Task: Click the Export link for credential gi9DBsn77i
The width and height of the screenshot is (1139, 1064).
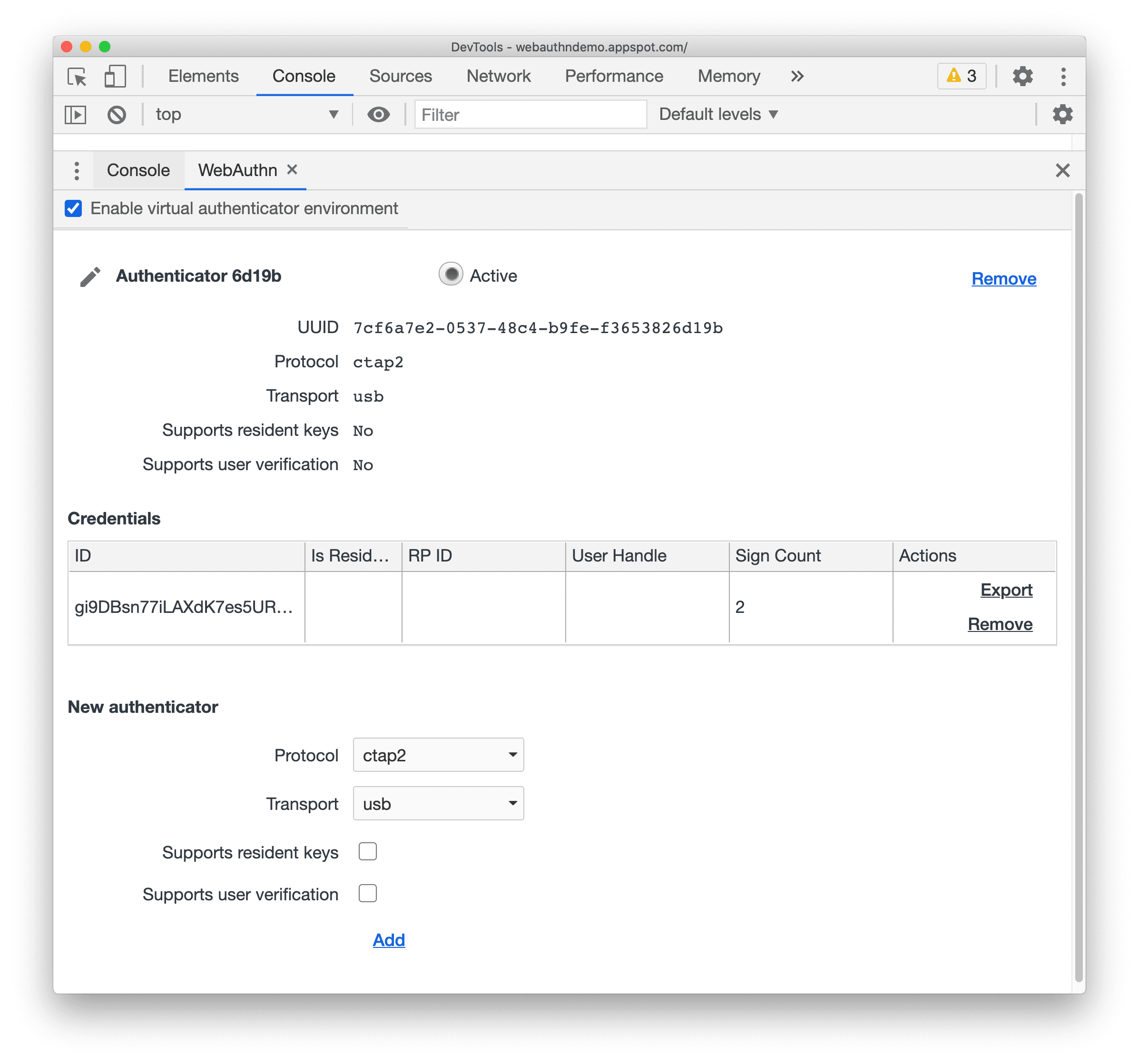Action: (1006, 591)
